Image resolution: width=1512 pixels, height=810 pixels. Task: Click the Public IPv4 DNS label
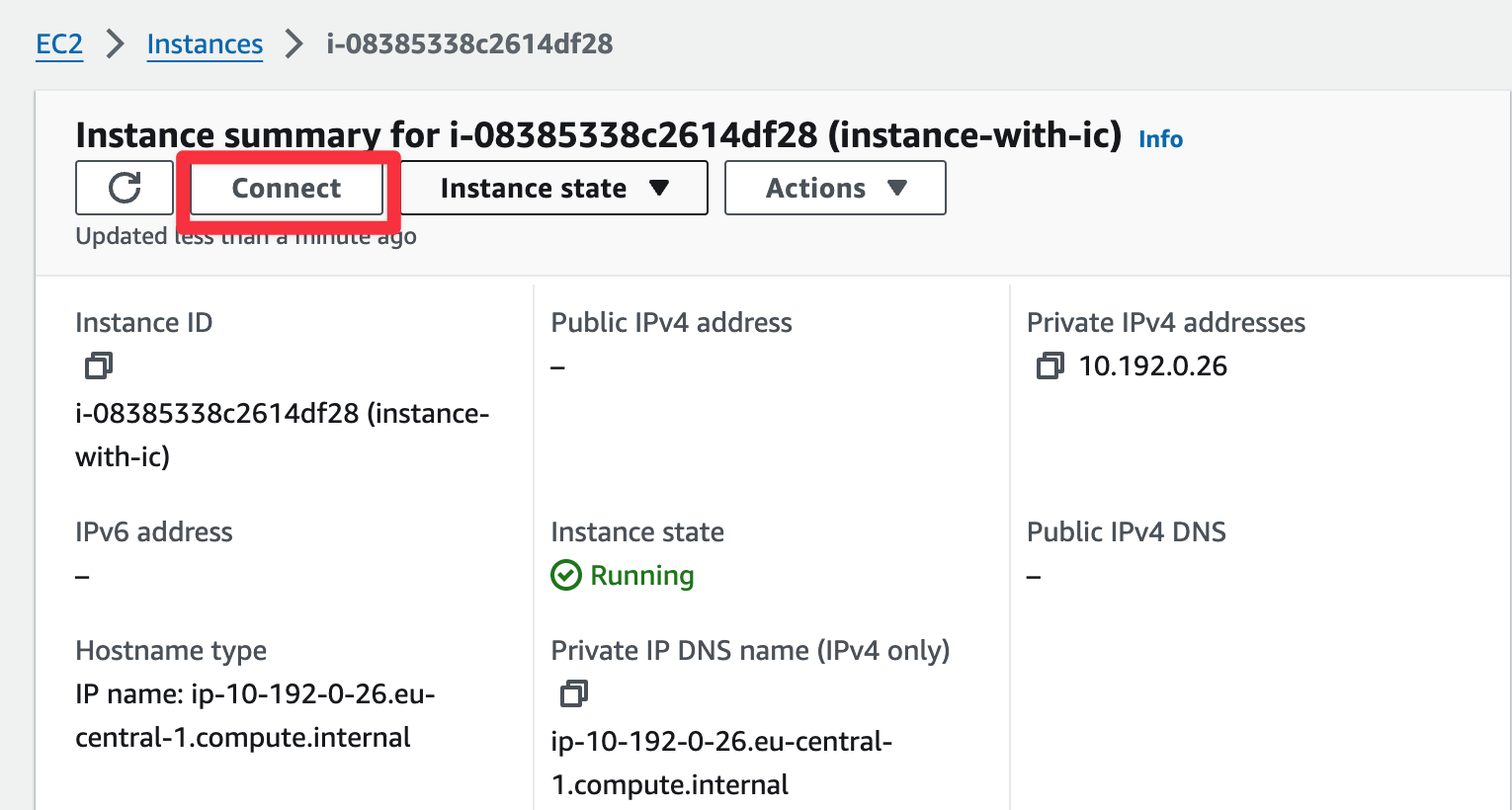pos(1126,532)
